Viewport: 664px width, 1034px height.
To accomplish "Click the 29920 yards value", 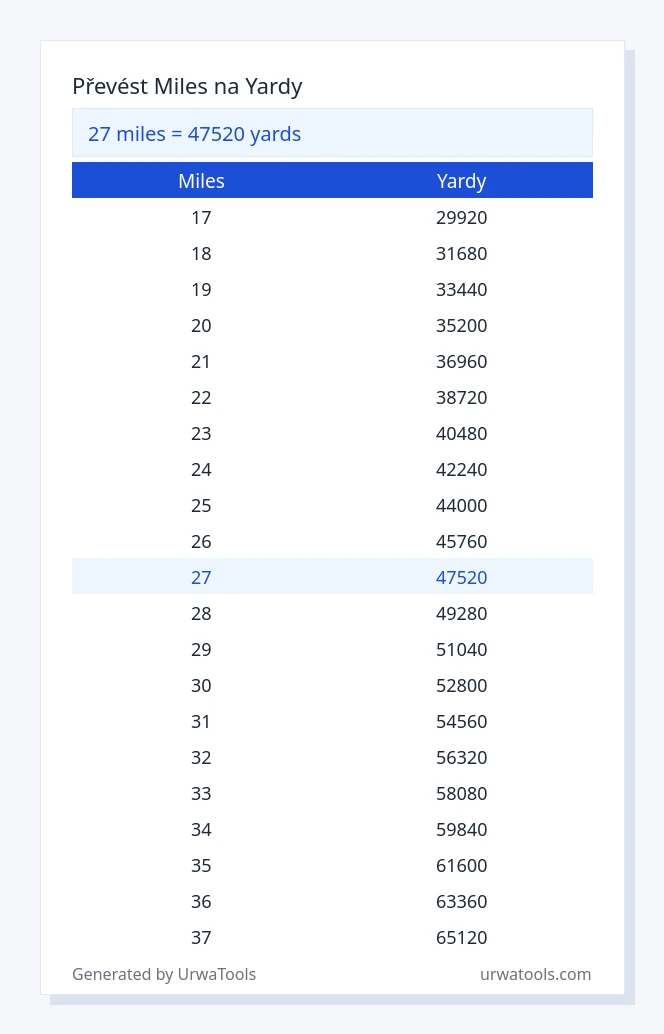I will tap(462, 218).
